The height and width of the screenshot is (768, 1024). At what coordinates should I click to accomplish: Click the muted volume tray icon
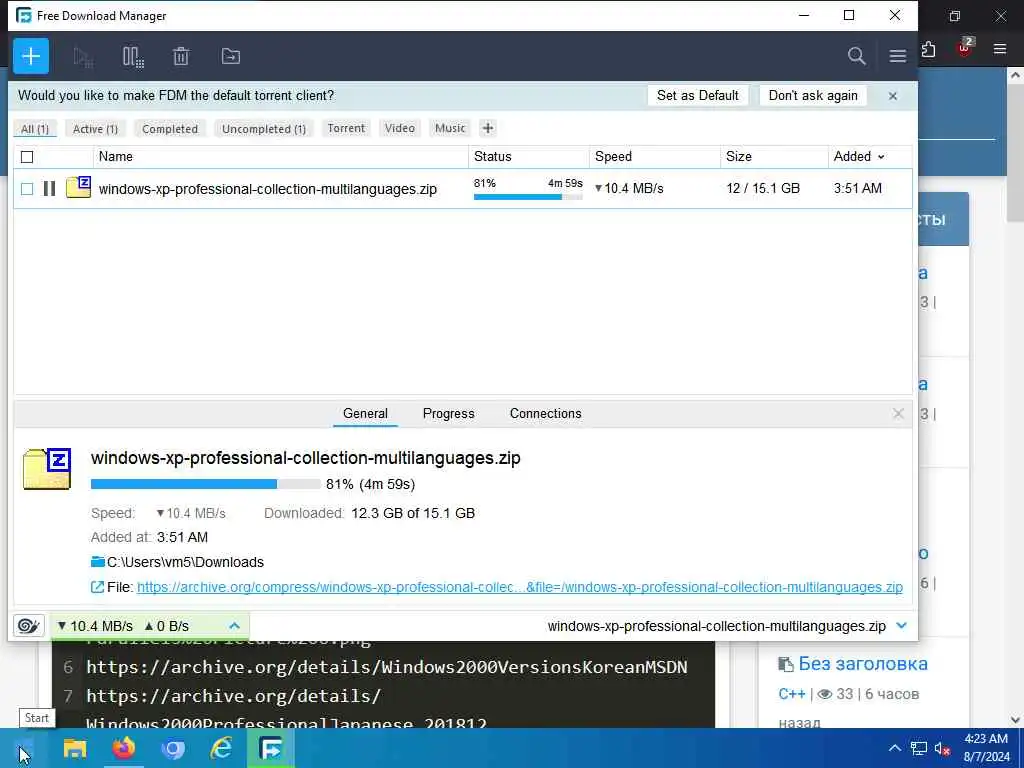(942, 748)
